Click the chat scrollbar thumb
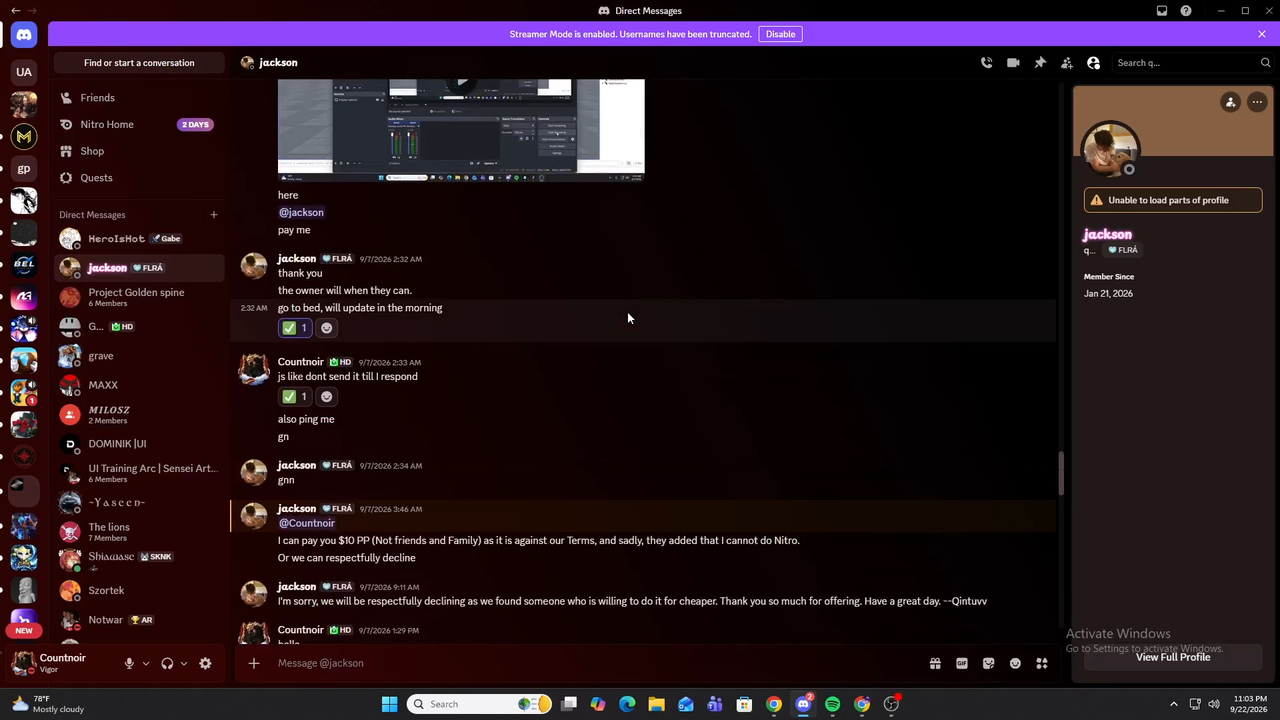 click(1060, 473)
